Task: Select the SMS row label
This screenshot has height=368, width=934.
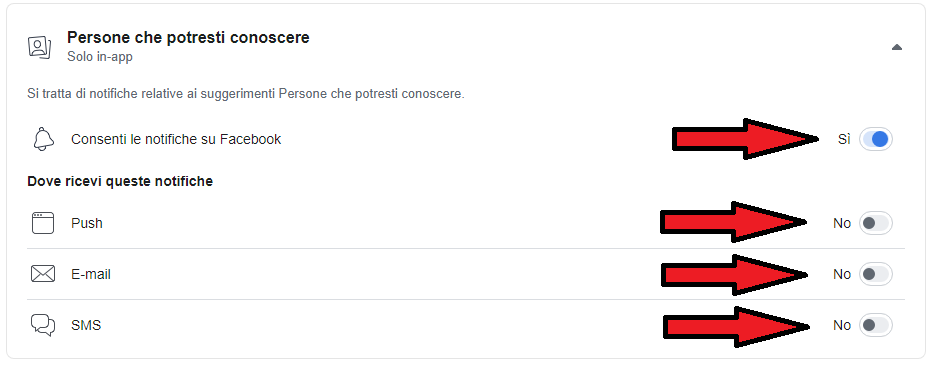Action: (x=86, y=325)
